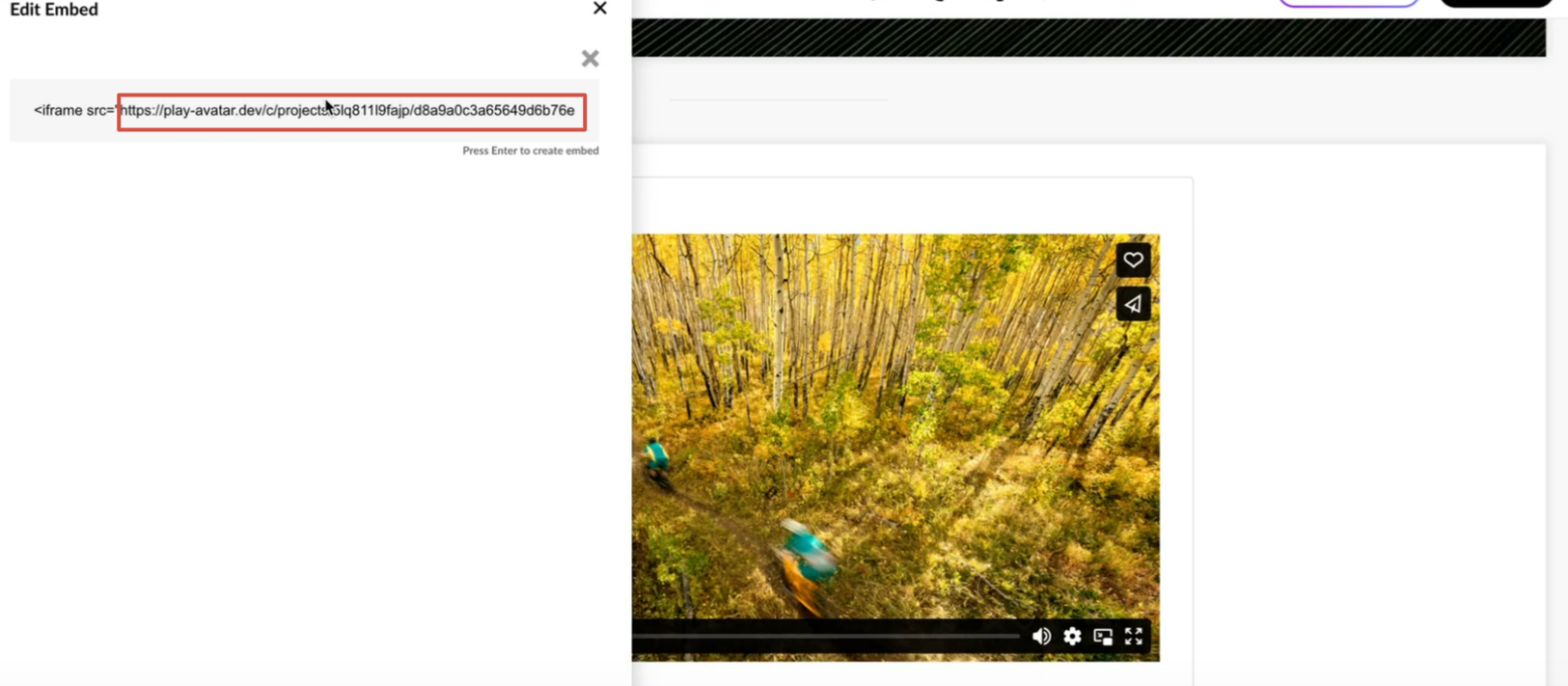Open video settings gear
Screen dimensions: 1568x686
coord(1072,636)
